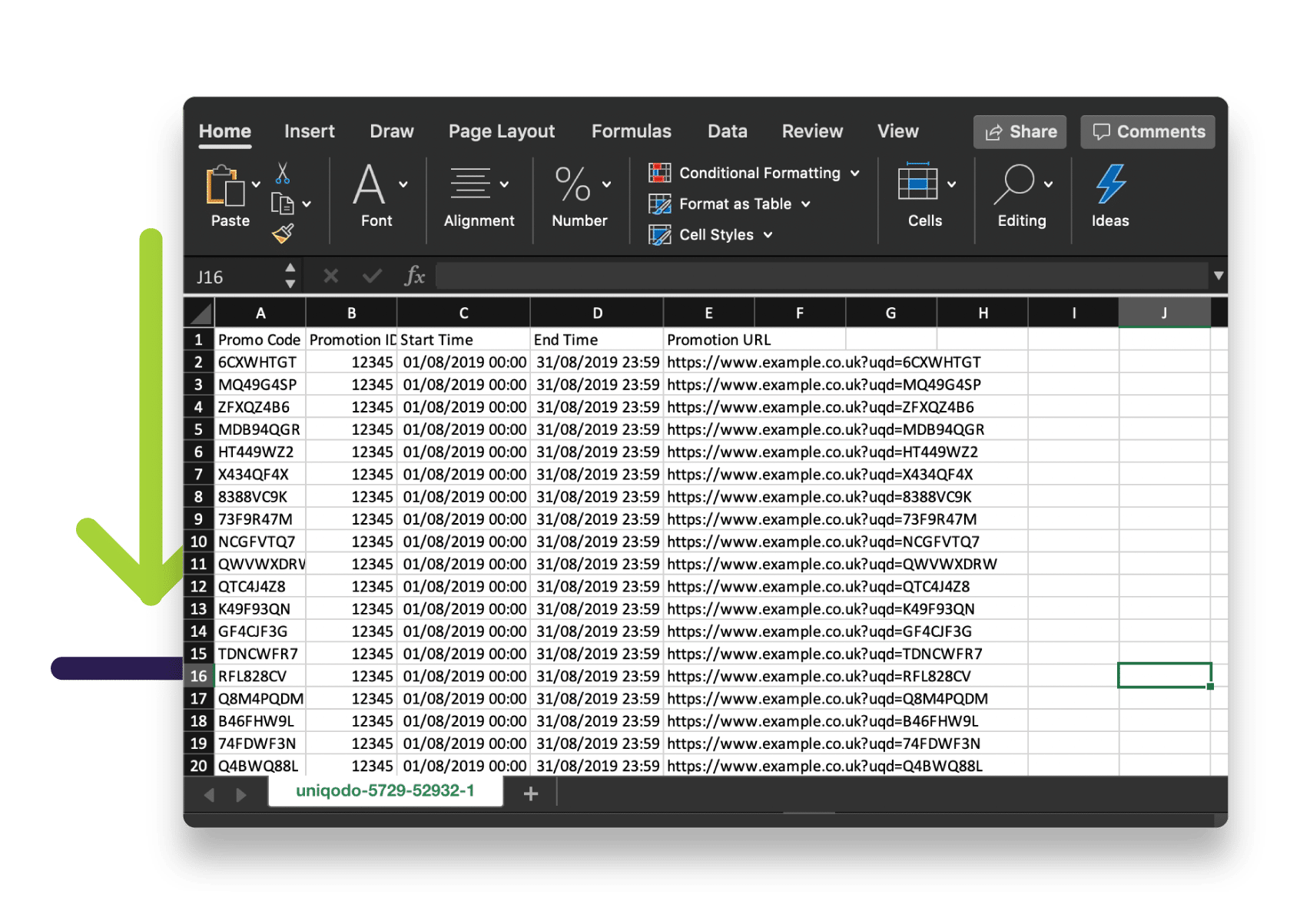Click promo code cell 'Q8M4PQDM'
This screenshot has width=1290, height=924.
260,698
